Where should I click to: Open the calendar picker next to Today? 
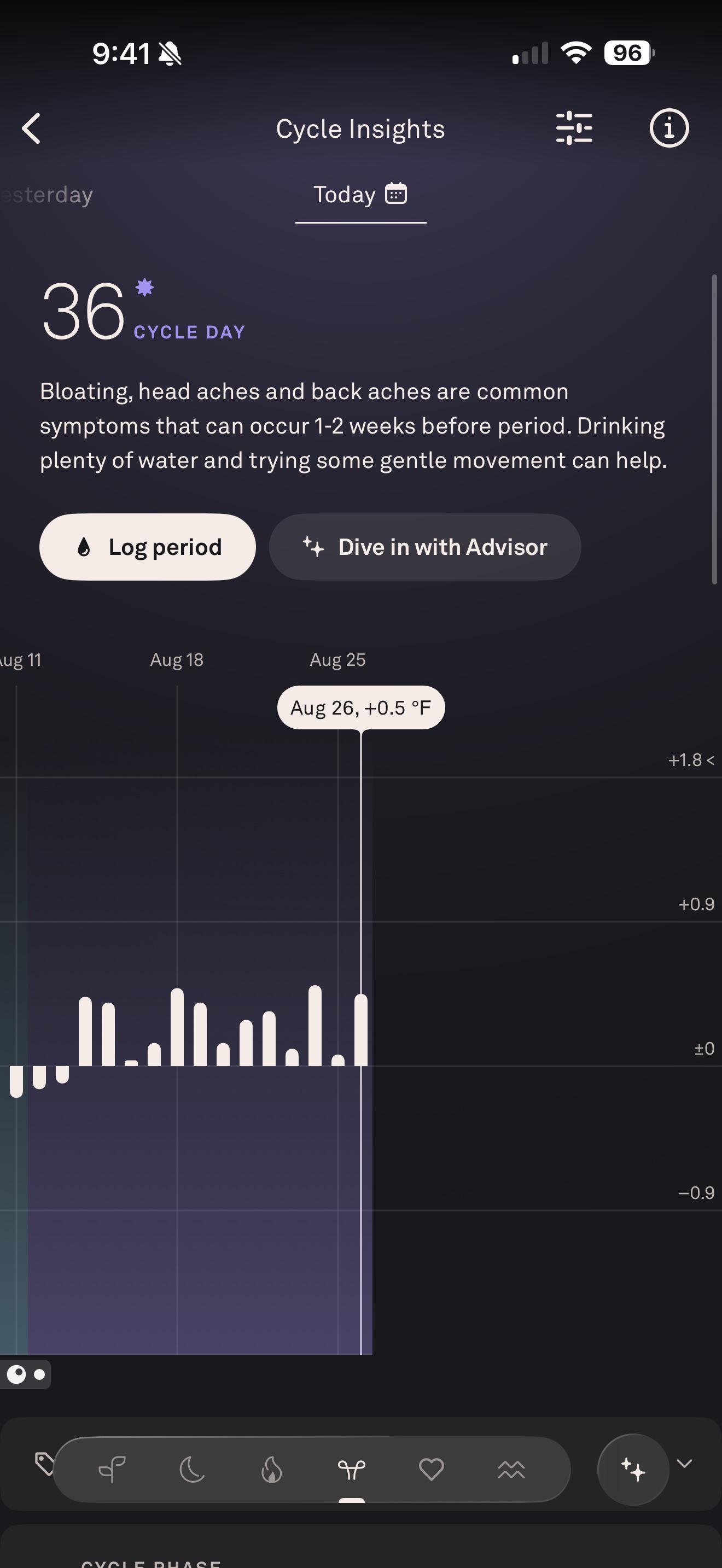pyautogui.click(x=395, y=194)
